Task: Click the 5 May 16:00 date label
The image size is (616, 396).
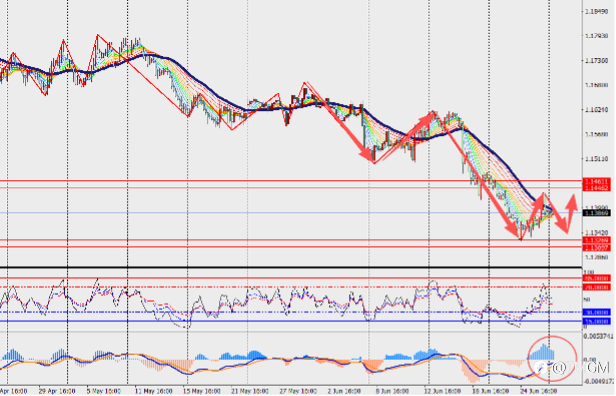Action: pos(104,391)
